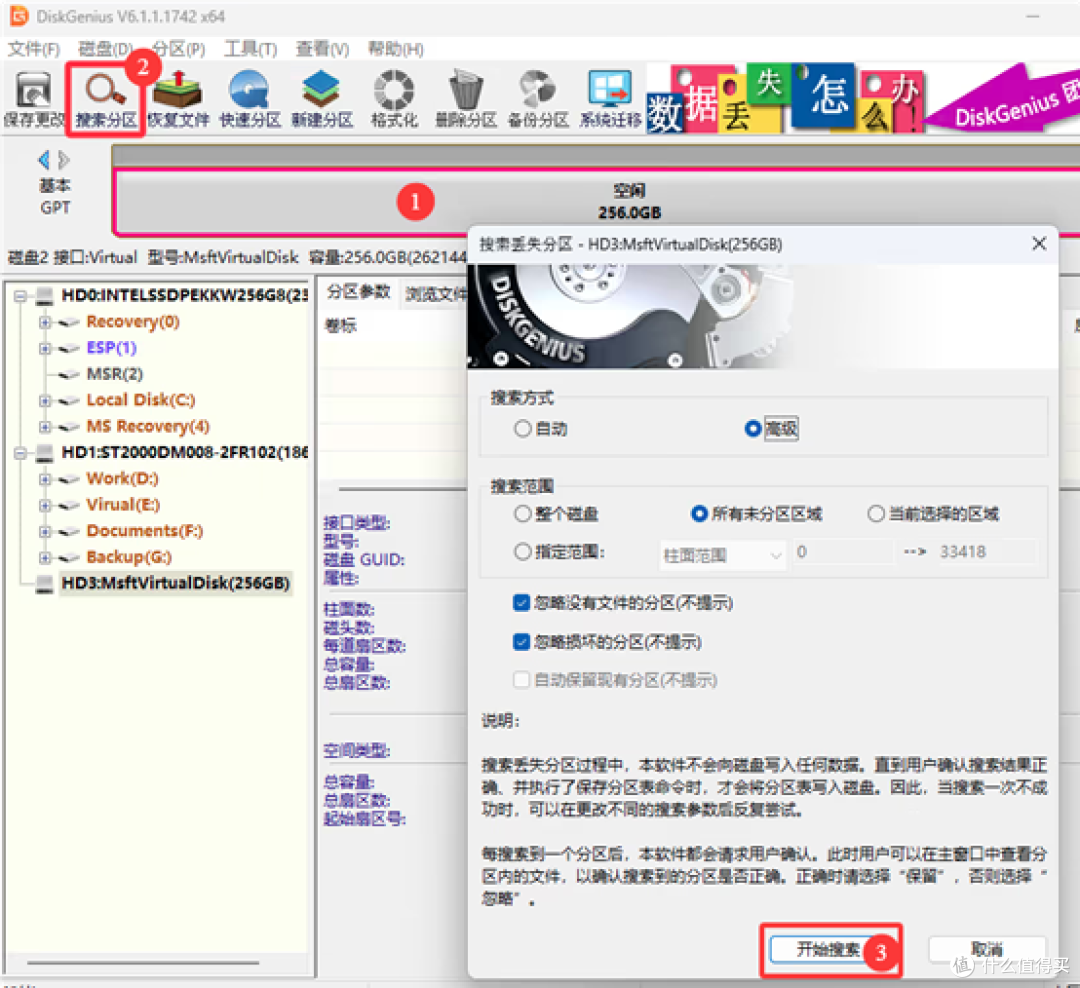
Task: Collapse the HD1 ST2000DM008 tree node
Action: tap(20, 453)
